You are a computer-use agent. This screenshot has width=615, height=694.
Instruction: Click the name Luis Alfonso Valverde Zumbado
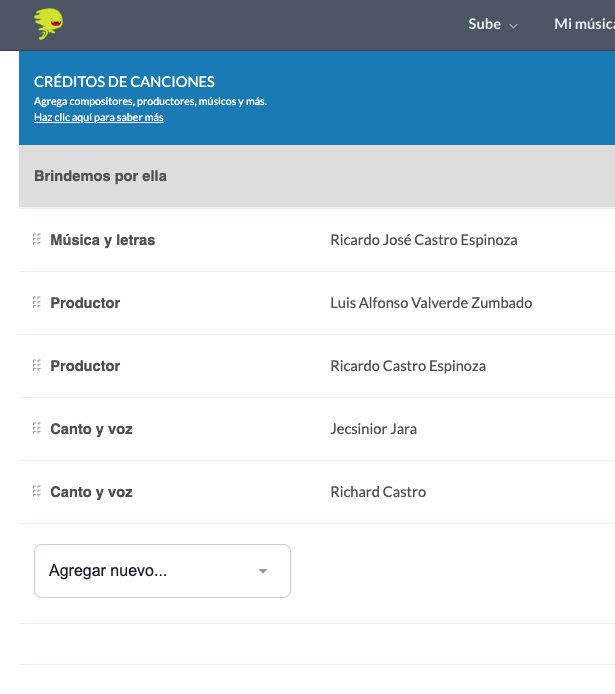431,303
